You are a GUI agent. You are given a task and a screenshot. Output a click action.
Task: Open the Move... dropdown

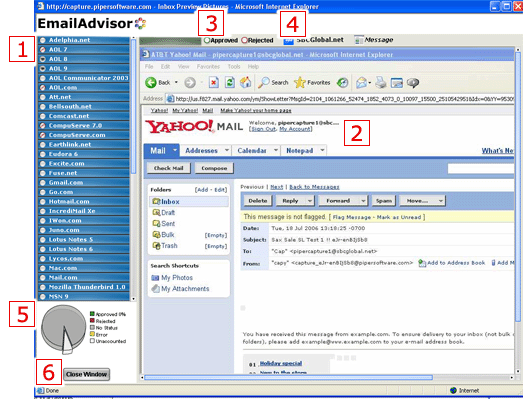click(x=422, y=201)
